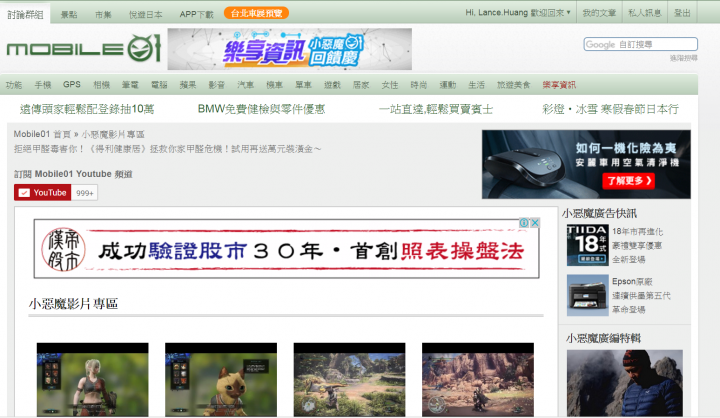Viewport: 720px width, 418px height.
Task: Open the 生活 menu
Action: (x=477, y=85)
